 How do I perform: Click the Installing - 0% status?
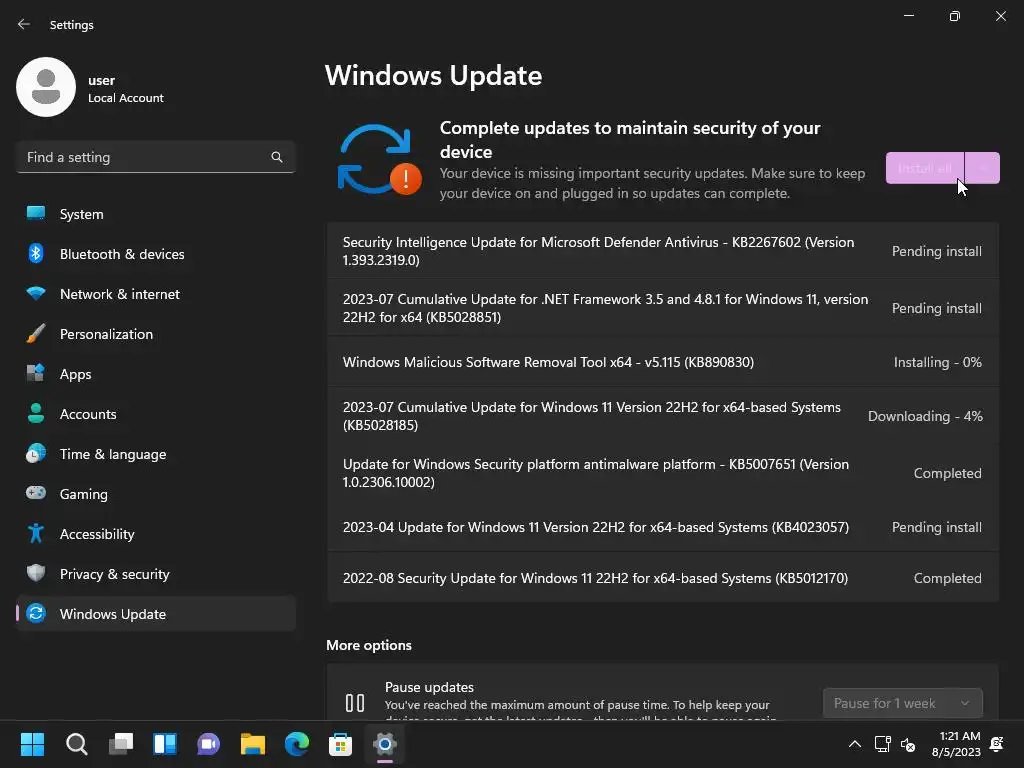click(937, 362)
